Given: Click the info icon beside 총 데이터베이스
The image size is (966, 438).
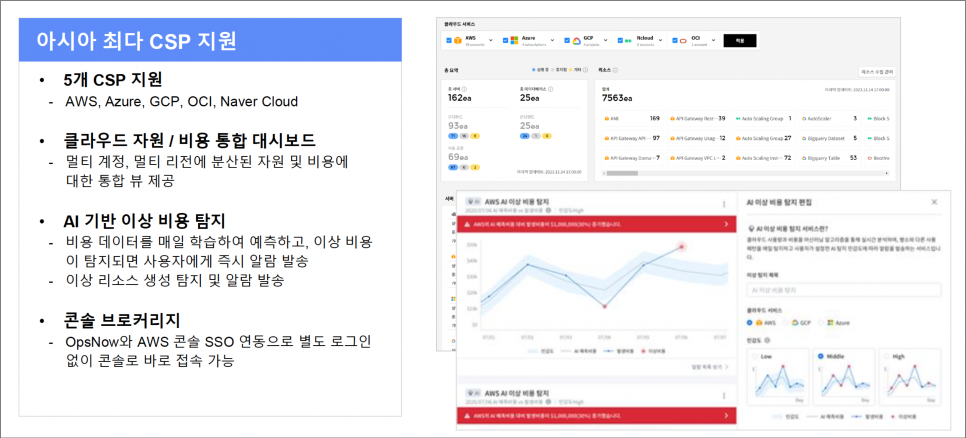Looking at the screenshot, I should point(550,89).
